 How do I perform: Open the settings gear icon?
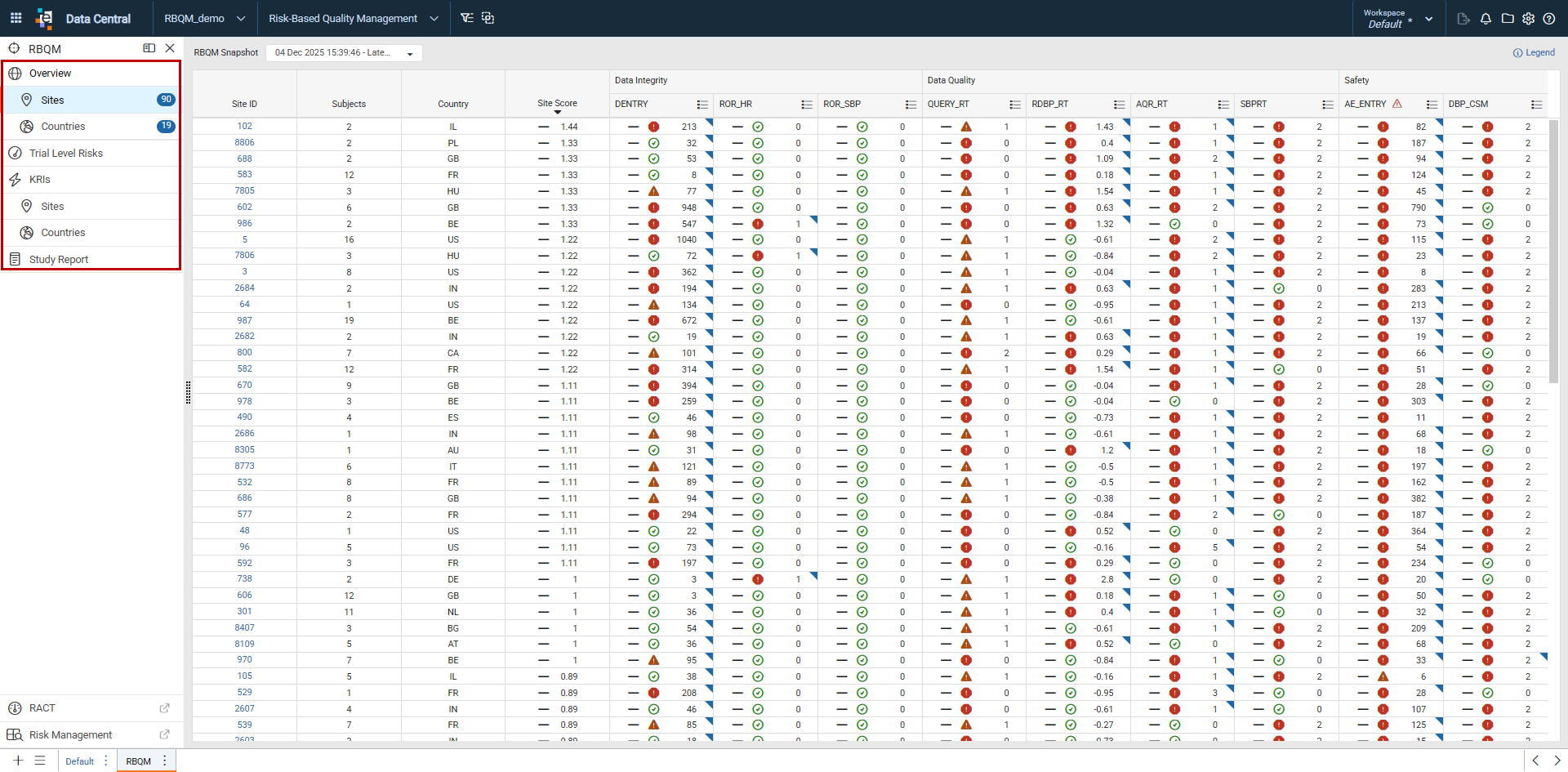[1528, 19]
